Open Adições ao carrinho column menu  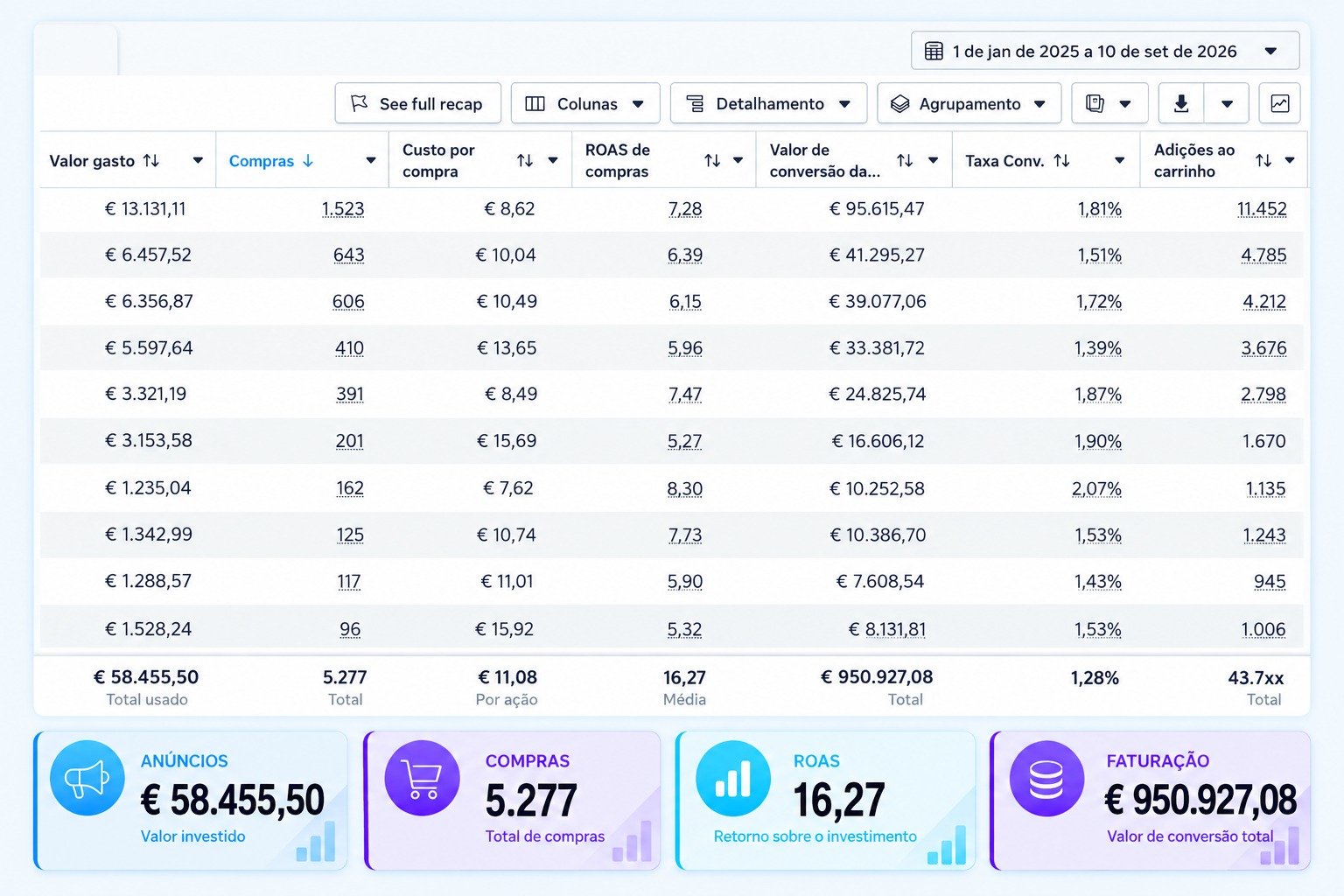[x=1290, y=160]
